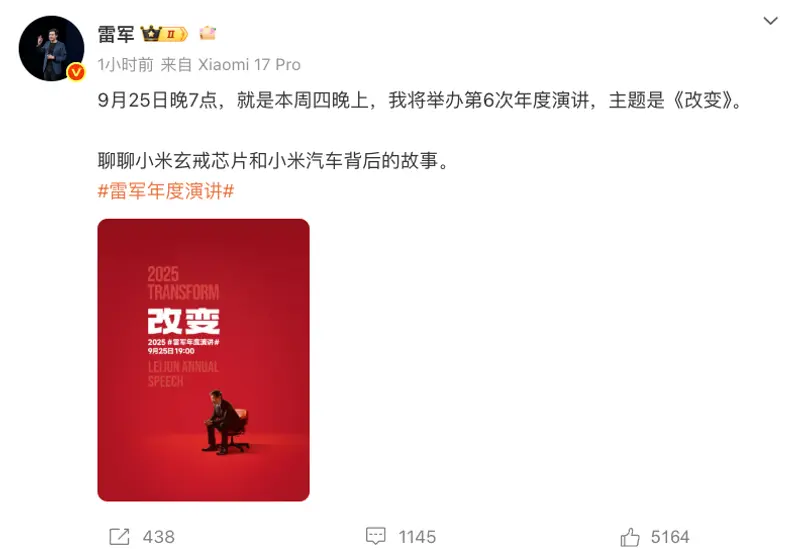Open comments via speech bubble icon
This screenshot has width=800, height=551.
click(x=376, y=536)
